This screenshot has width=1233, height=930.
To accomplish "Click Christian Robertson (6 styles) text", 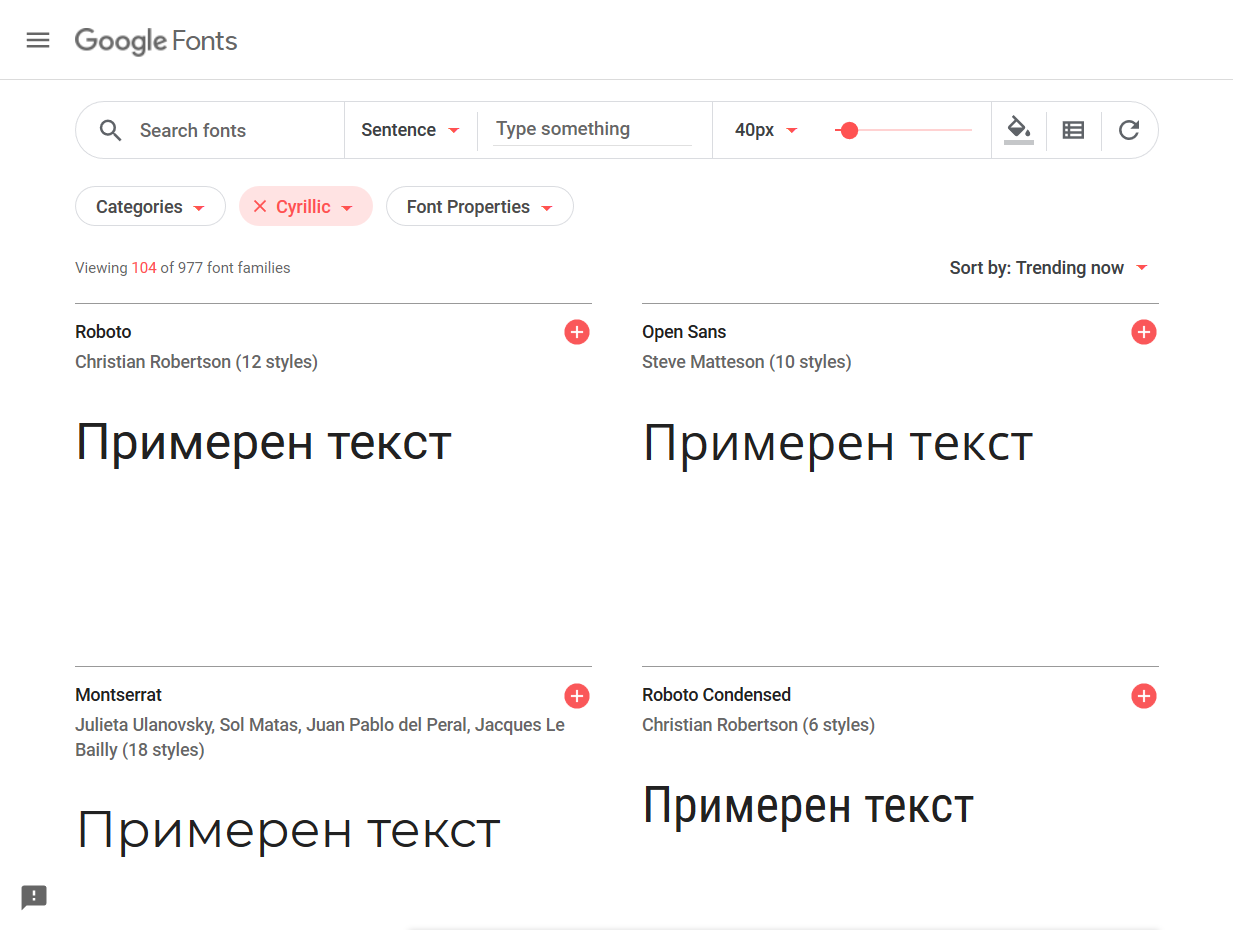I will [758, 725].
